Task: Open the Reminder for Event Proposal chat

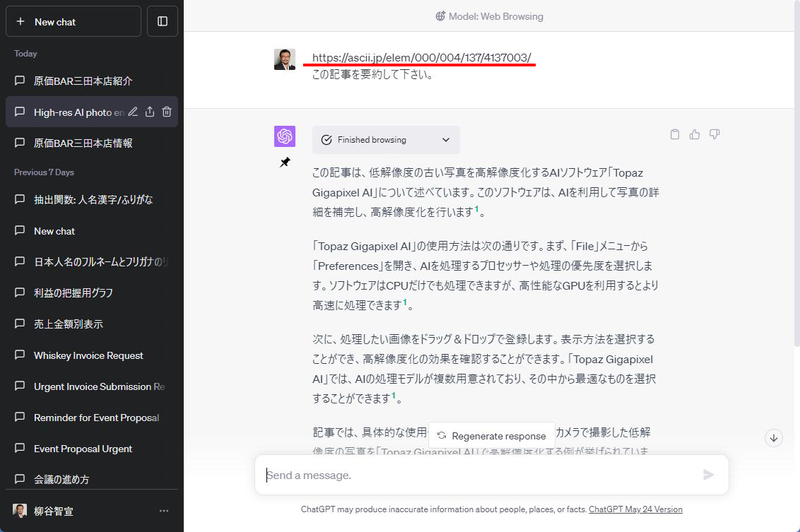Action: 92,418
